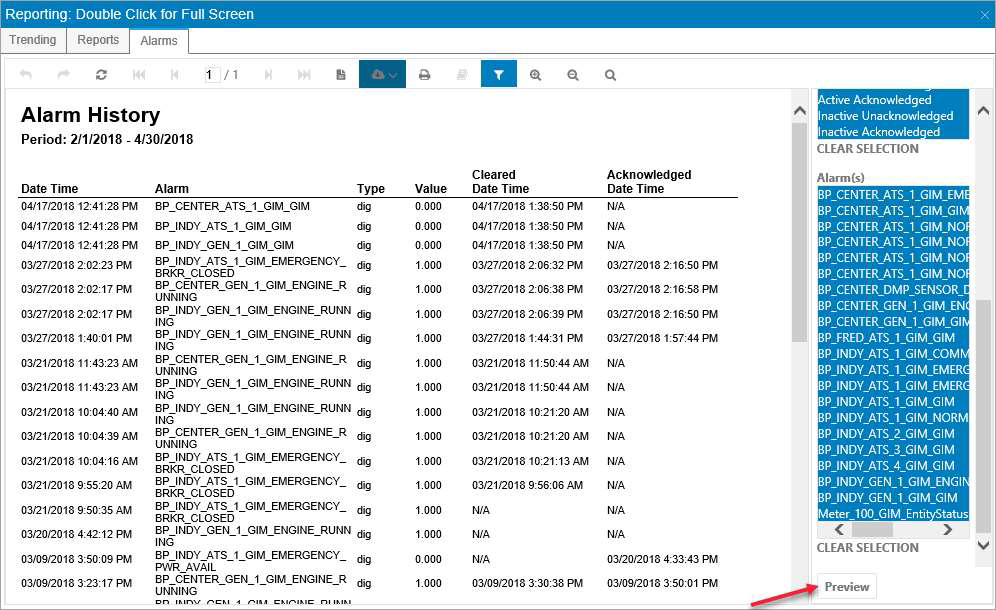Click the undo navigation arrow icon

26,75
